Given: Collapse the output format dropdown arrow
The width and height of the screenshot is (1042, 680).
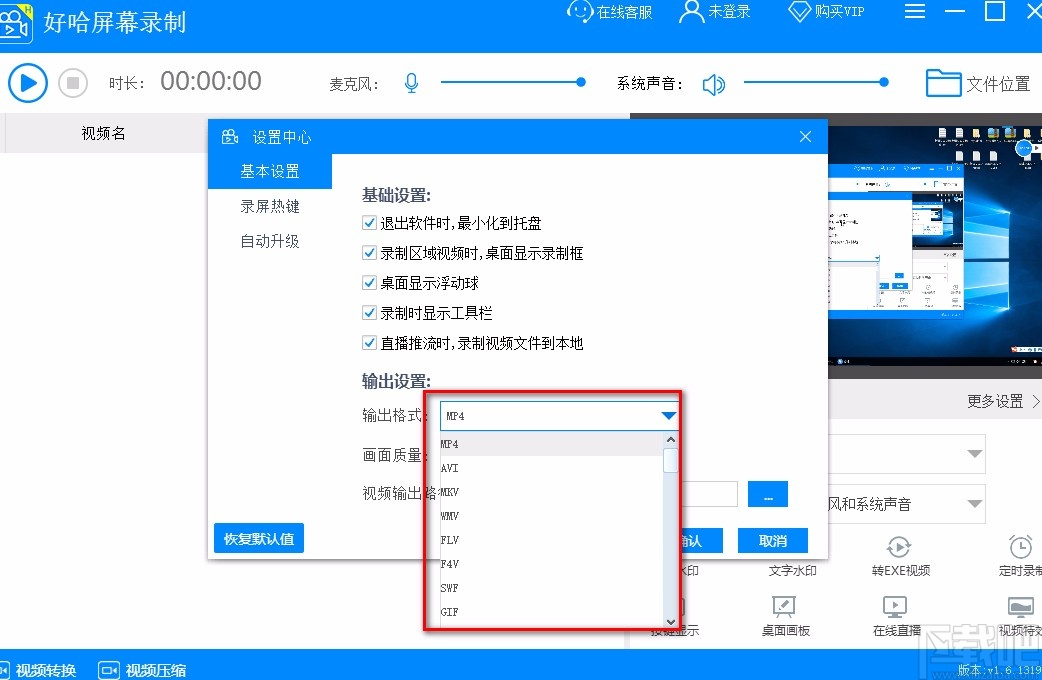Looking at the screenshot, I should tap(669, 416).
